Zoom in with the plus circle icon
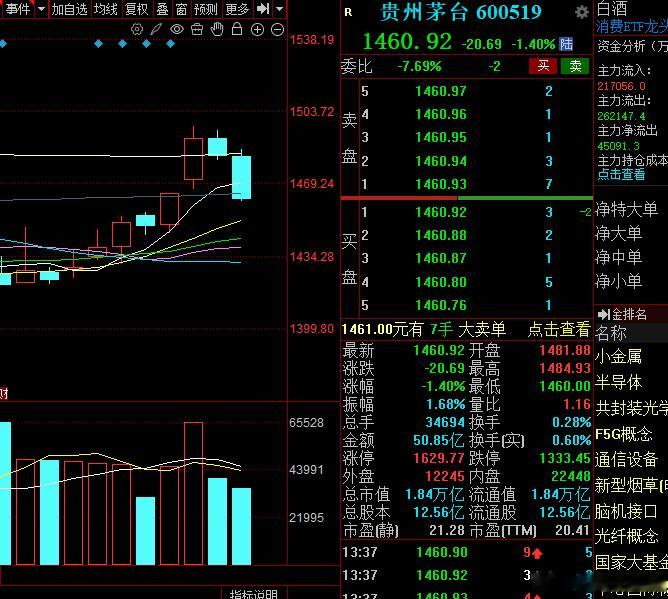The width and height of the screenshot is (668, 599). pyautogui.click(x=257, y=29)
